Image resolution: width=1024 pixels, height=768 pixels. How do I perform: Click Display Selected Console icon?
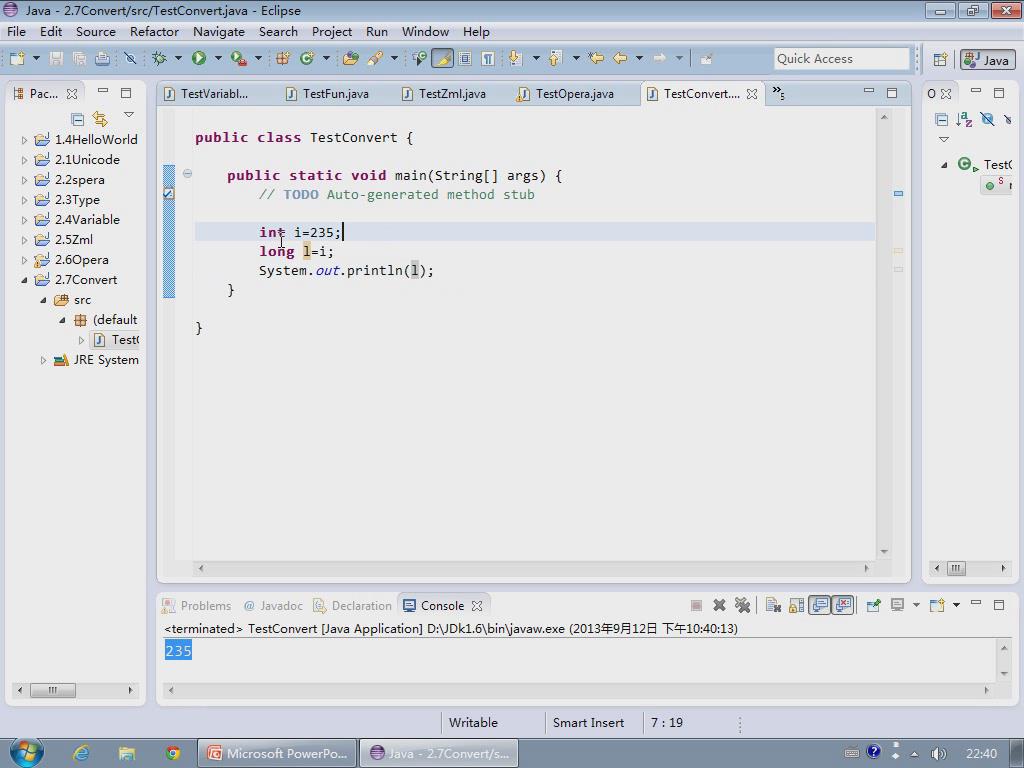pos(897,605)
